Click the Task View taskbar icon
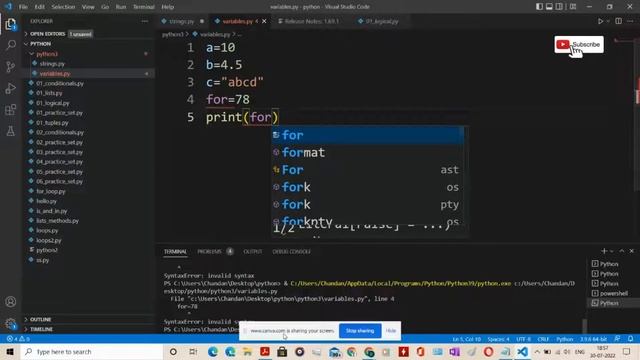 click(x=193, y=352)
